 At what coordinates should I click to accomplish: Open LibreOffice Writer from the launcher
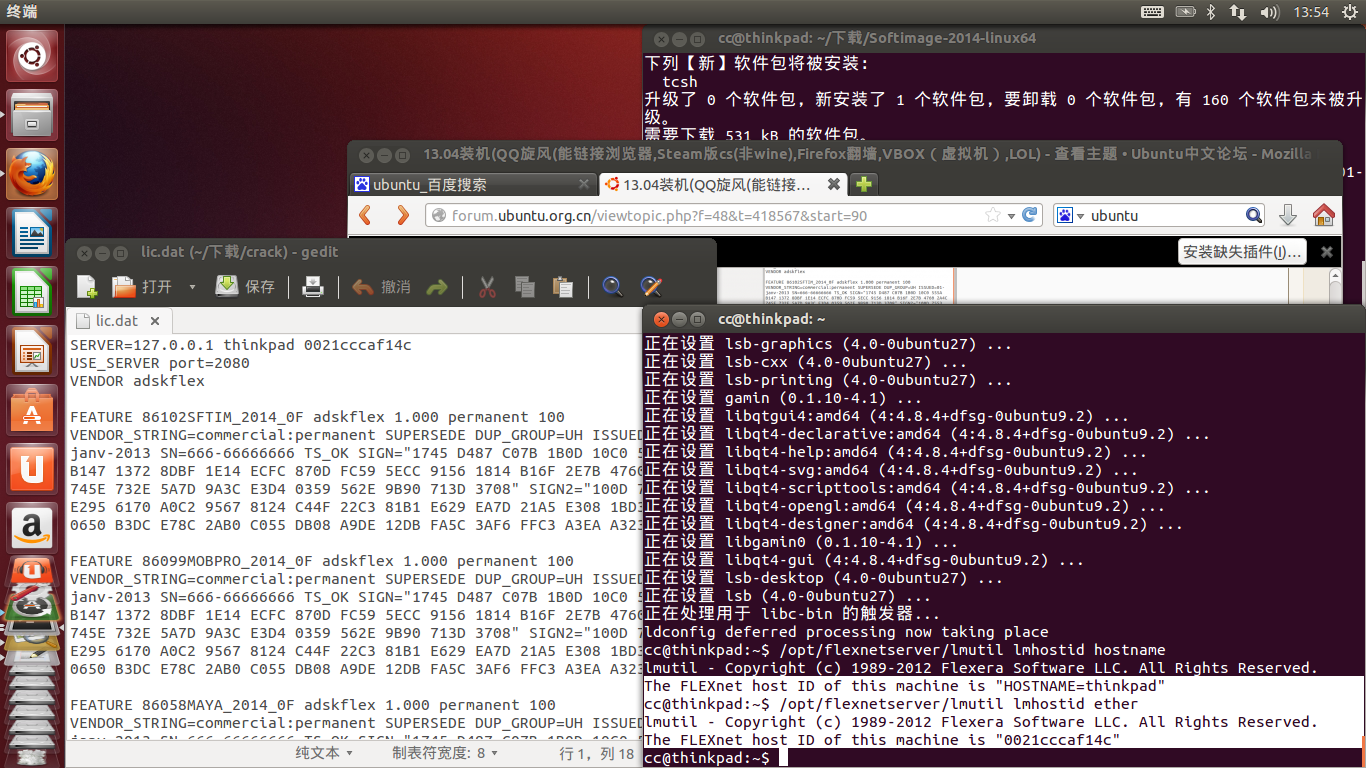point(32,233)
